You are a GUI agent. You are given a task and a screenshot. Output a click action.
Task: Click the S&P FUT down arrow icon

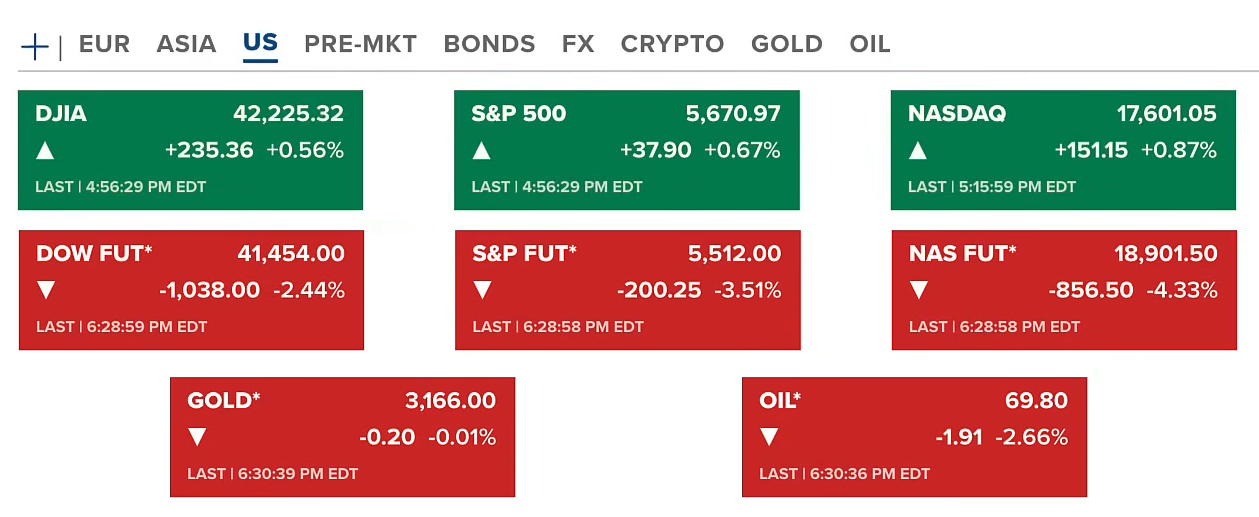[482, 291]
